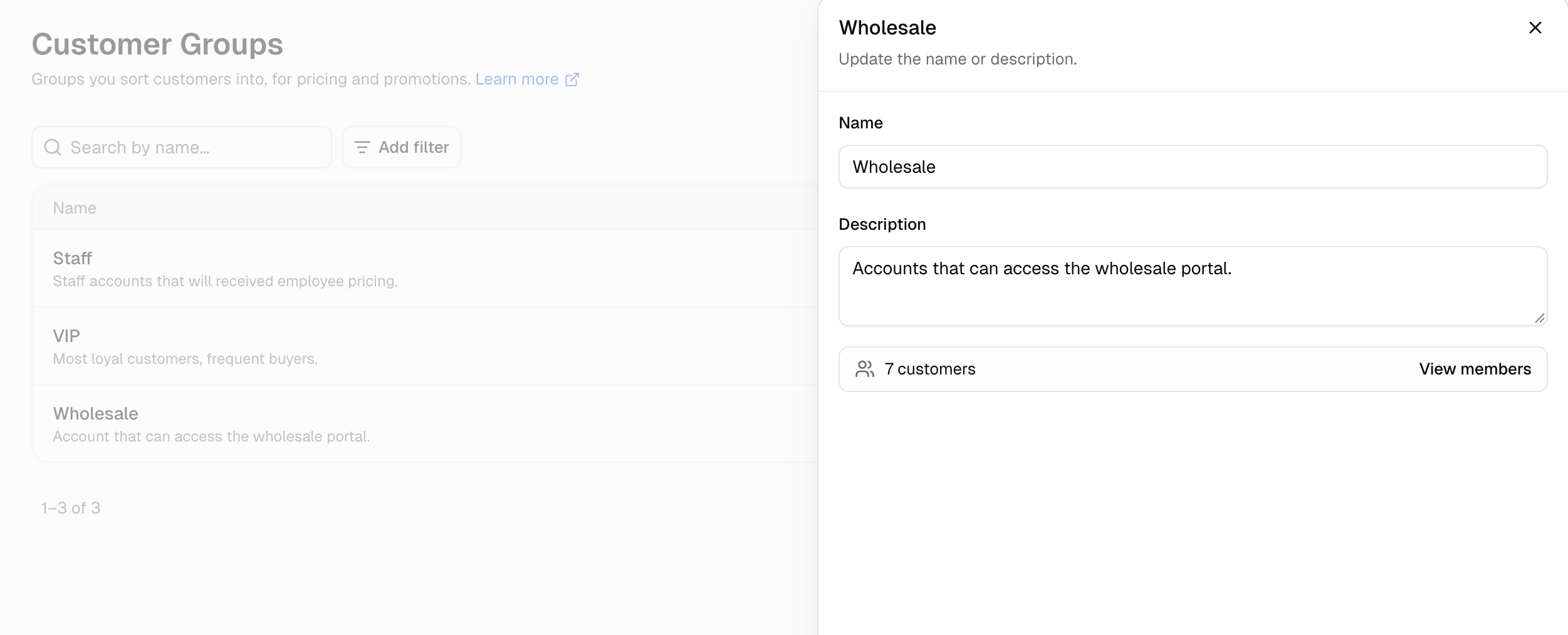
Task: Click the description textarea resize handle
Action: tap(1539, 318)
